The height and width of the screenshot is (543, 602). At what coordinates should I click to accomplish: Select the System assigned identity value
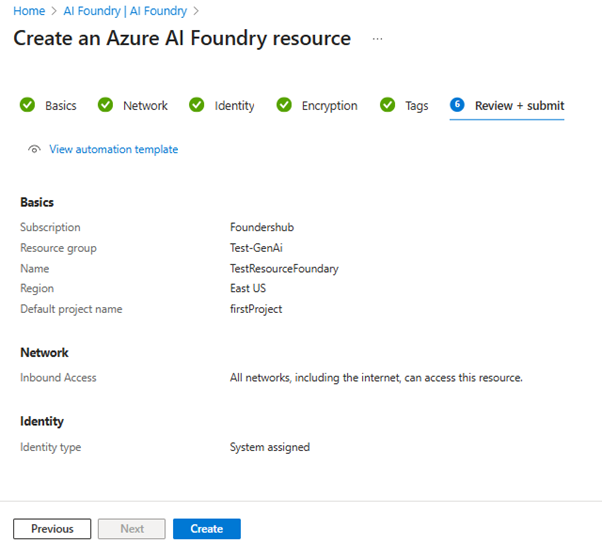click(x=270, y=447)
